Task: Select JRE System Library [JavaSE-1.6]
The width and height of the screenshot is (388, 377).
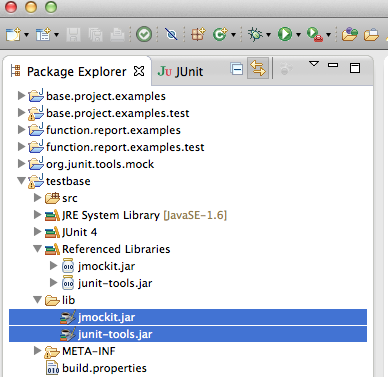Action: point(144,215)
